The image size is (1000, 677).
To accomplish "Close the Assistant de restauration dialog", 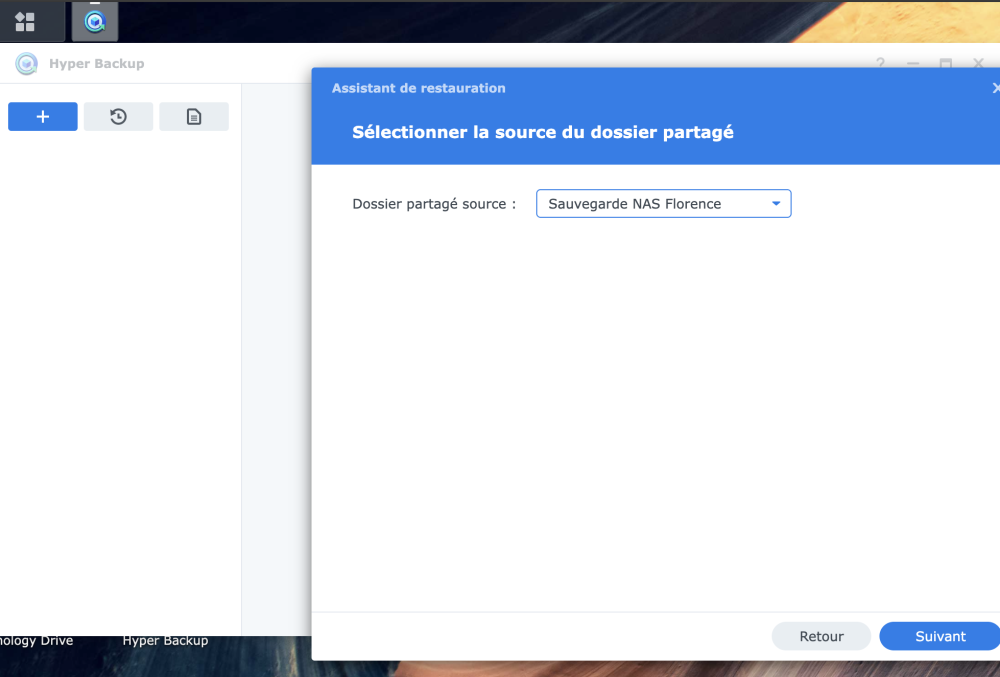I will 996,88.
